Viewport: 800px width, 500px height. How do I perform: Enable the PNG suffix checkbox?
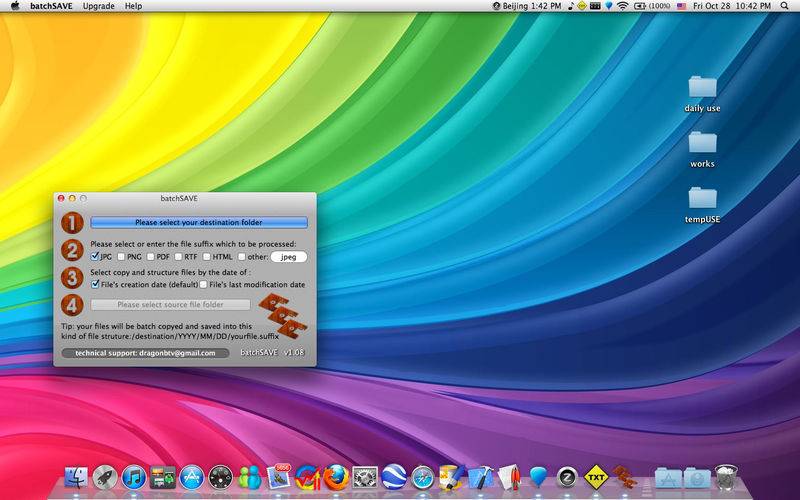point(121,257)
